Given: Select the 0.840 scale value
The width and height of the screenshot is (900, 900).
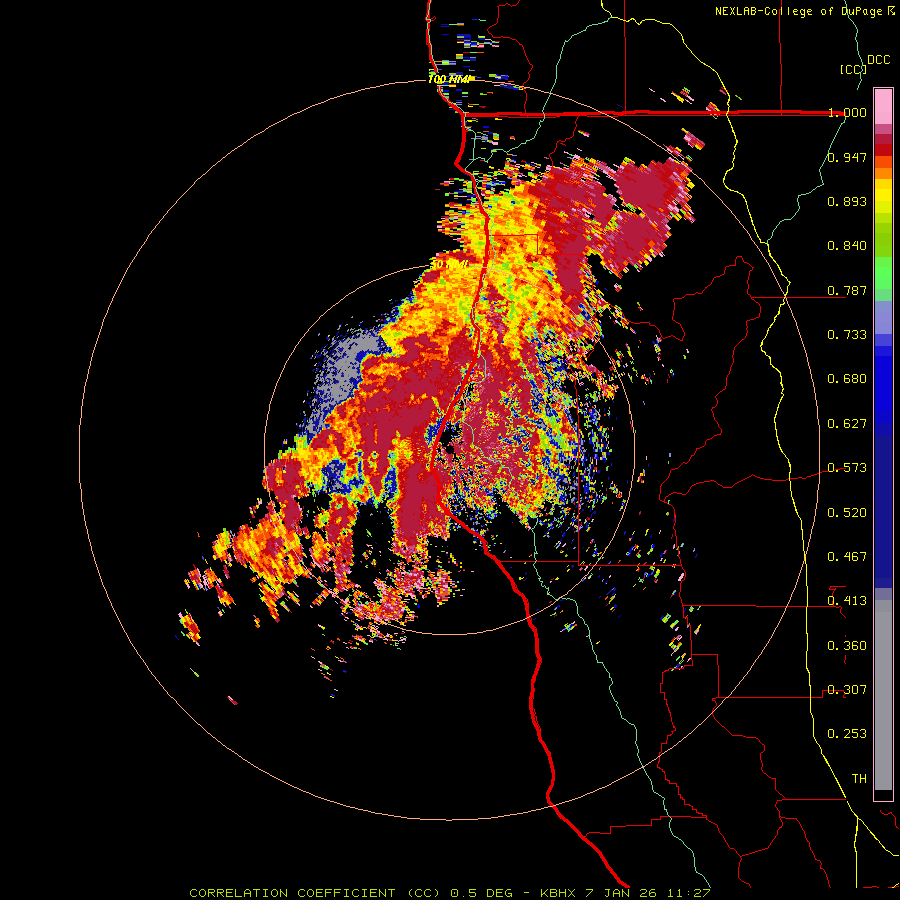Looking at the screenshot, I should coord(847,246).
